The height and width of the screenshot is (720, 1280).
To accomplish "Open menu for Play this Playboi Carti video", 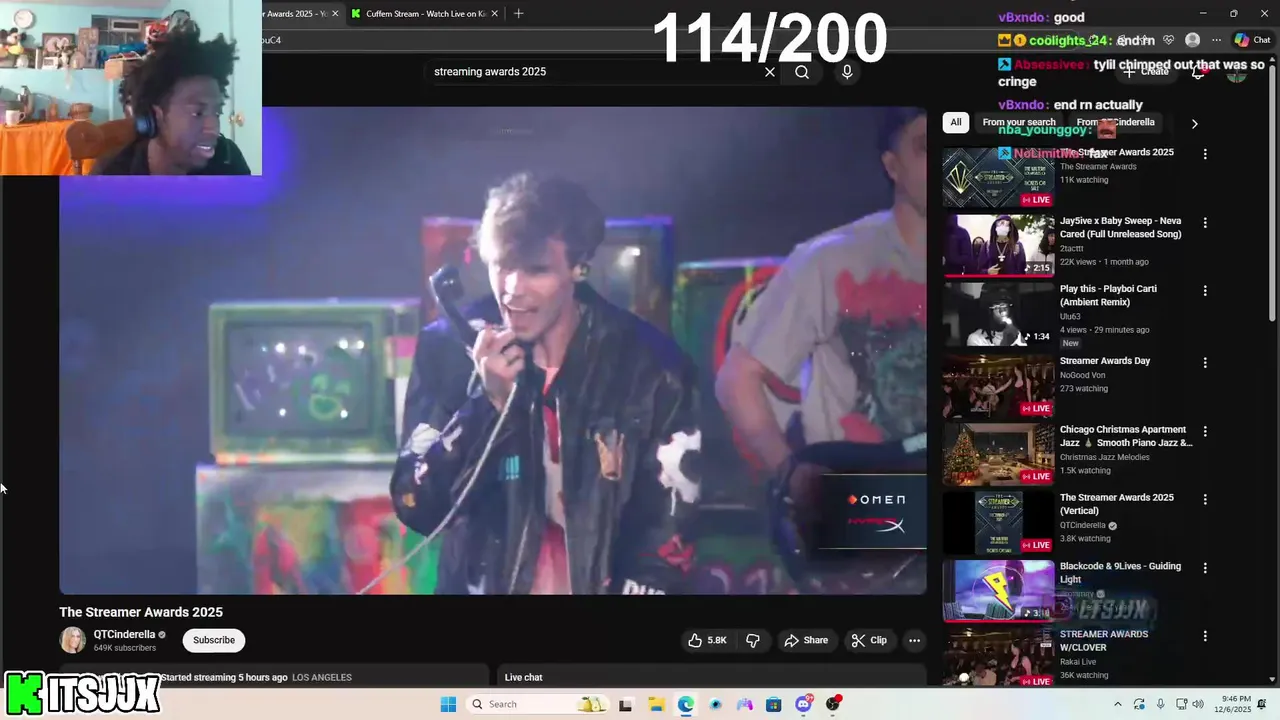I will click(x=1205, y=290).
